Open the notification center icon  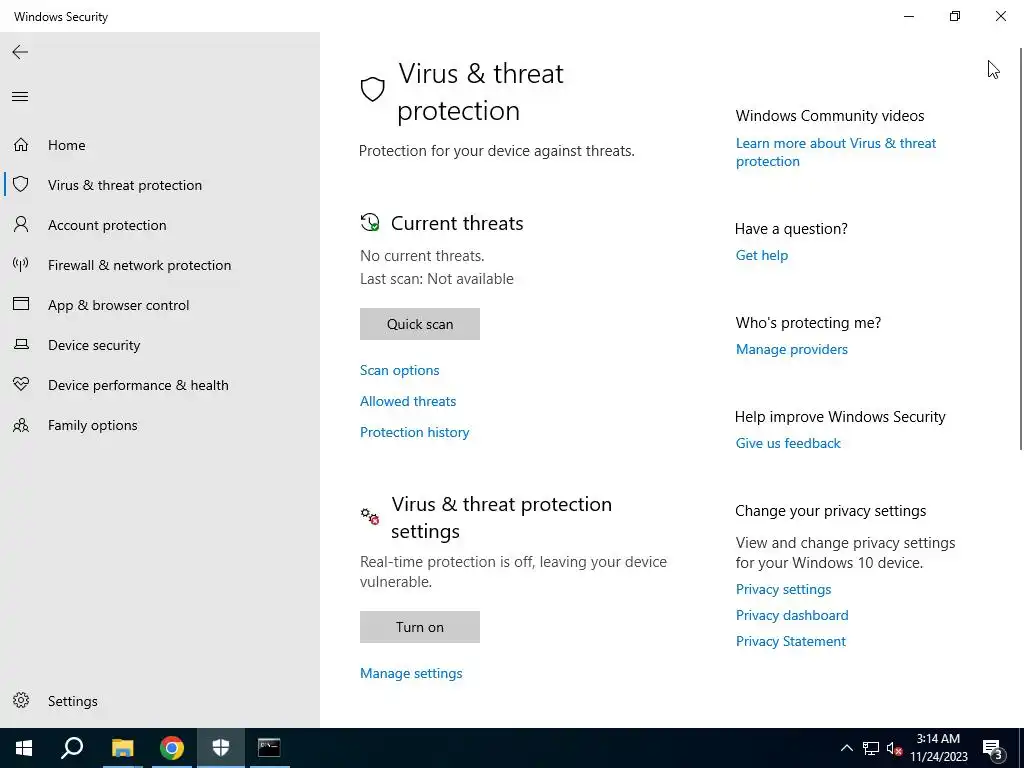[992, 750]
